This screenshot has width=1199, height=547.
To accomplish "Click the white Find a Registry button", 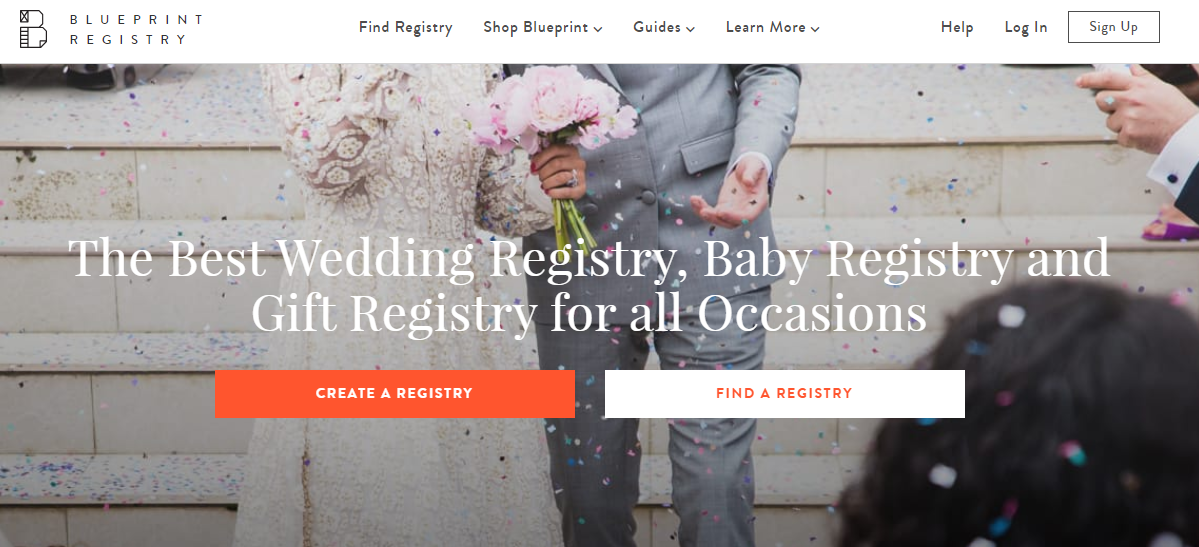I will point(785,394).
